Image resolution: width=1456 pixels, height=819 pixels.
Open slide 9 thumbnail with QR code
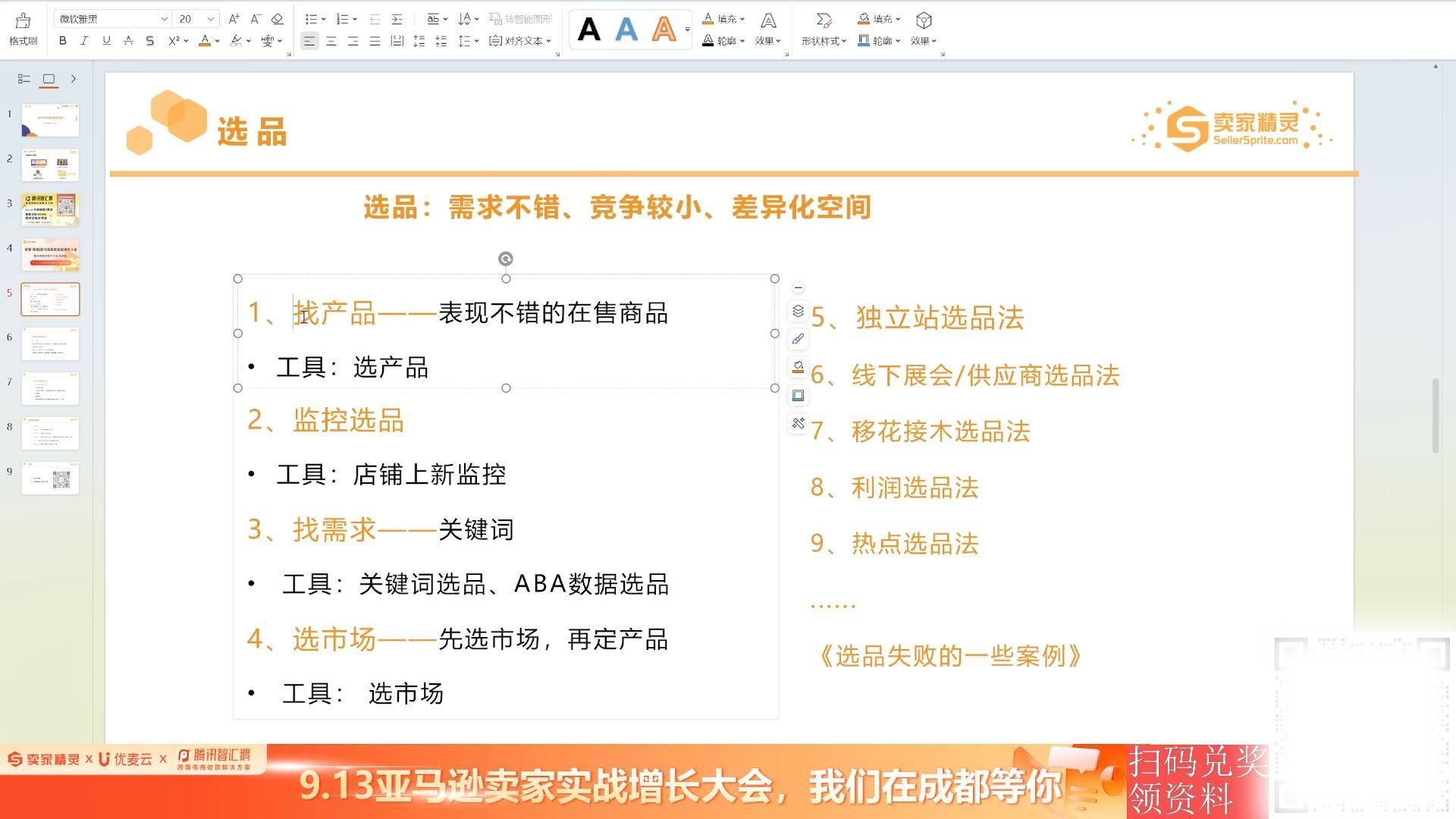[x=50, y=478]
